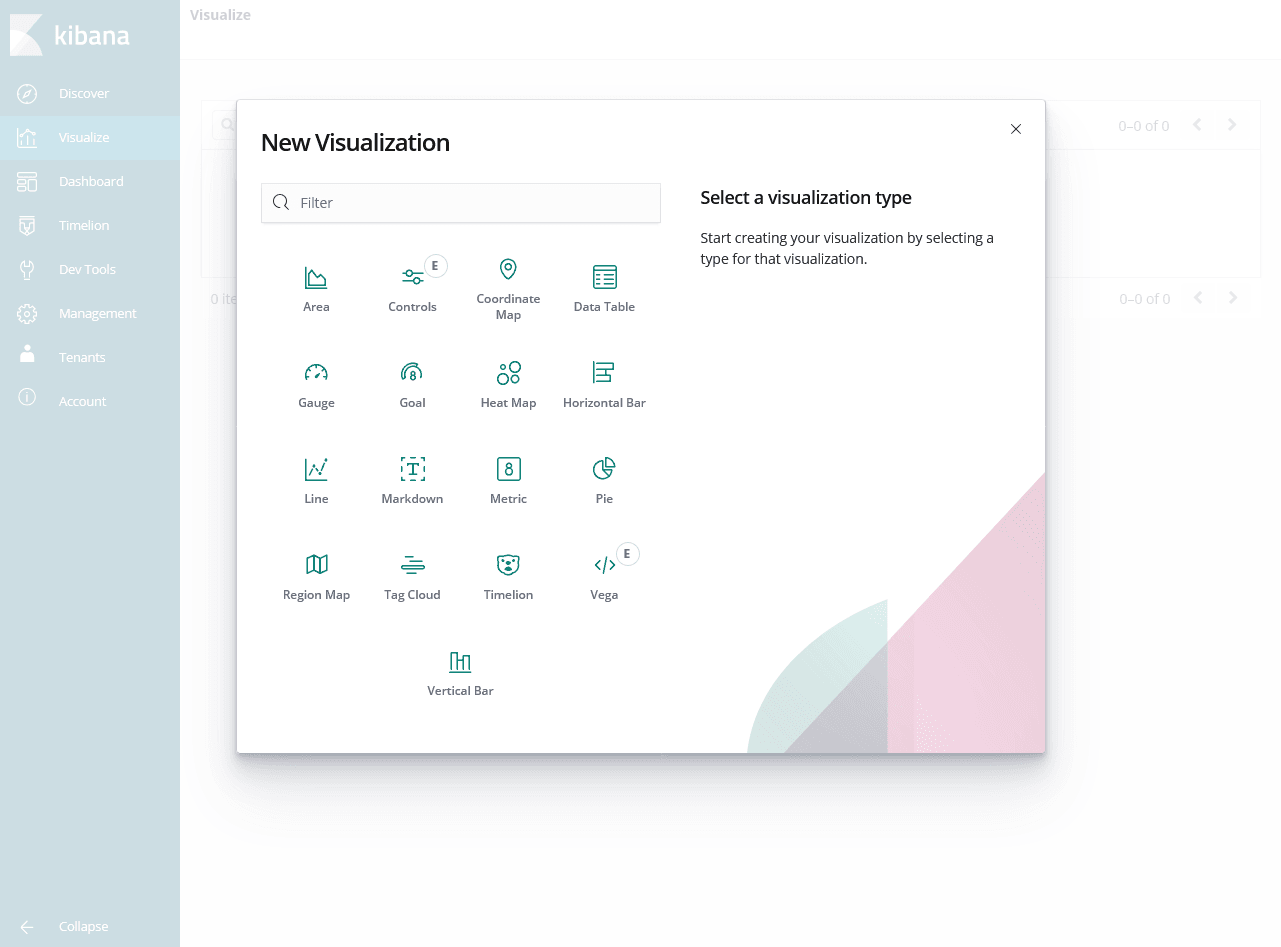Close the New Visualization dialog
The width and height of the screenshot is (1281, 947).
1016,129
